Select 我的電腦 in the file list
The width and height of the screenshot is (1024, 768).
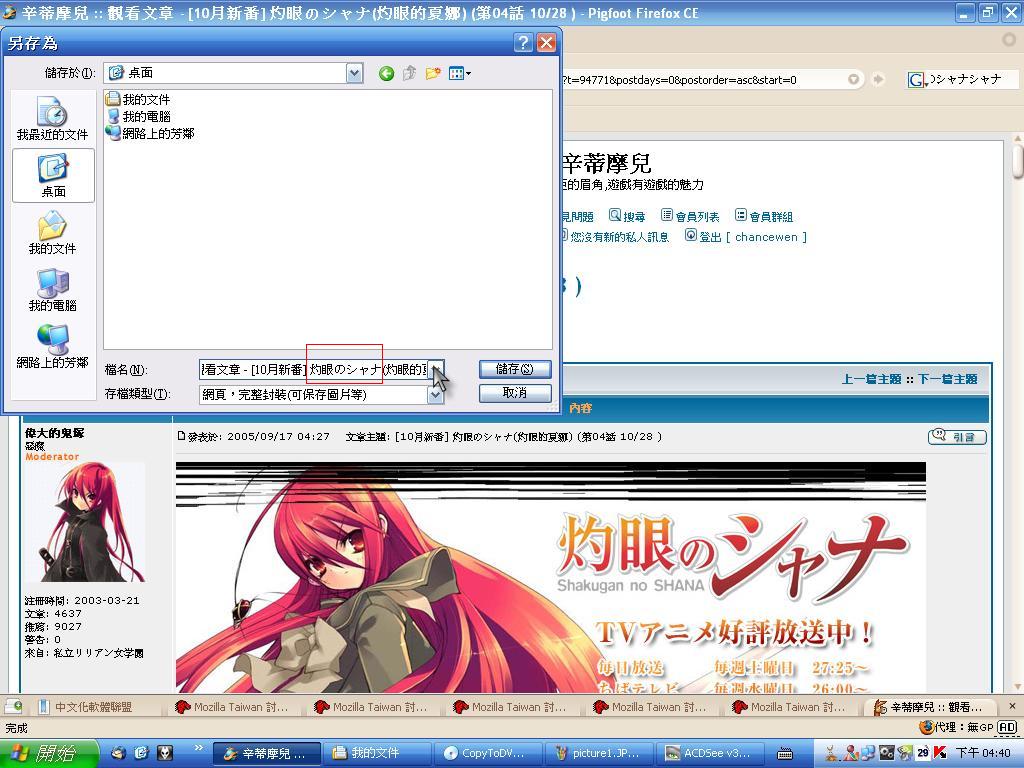tap(138, 116)
